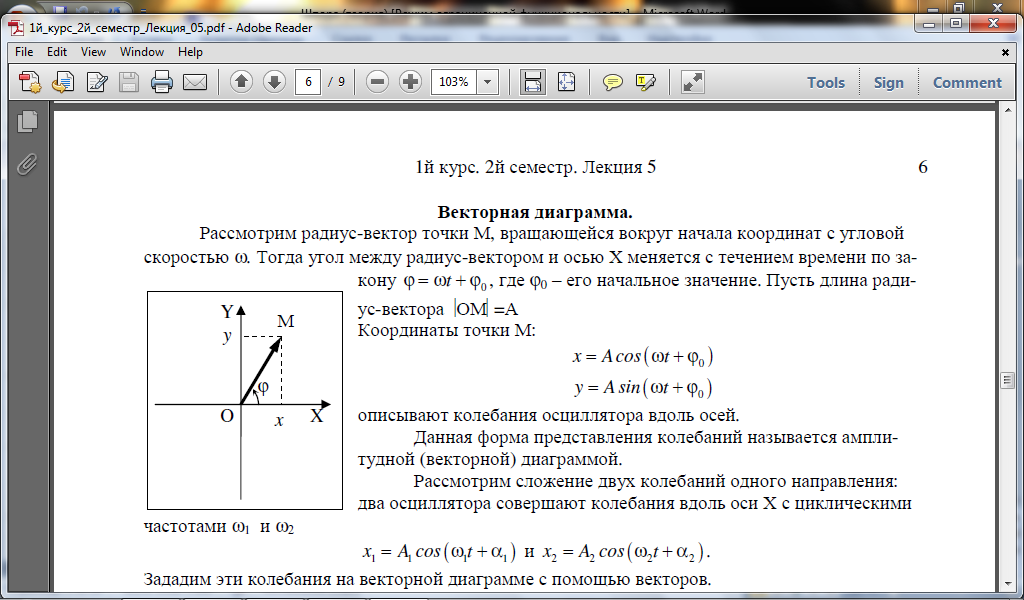Open the File menu
Image resolution: width=1024 pixels, height=600 pixels.
(x=24, y=52)
